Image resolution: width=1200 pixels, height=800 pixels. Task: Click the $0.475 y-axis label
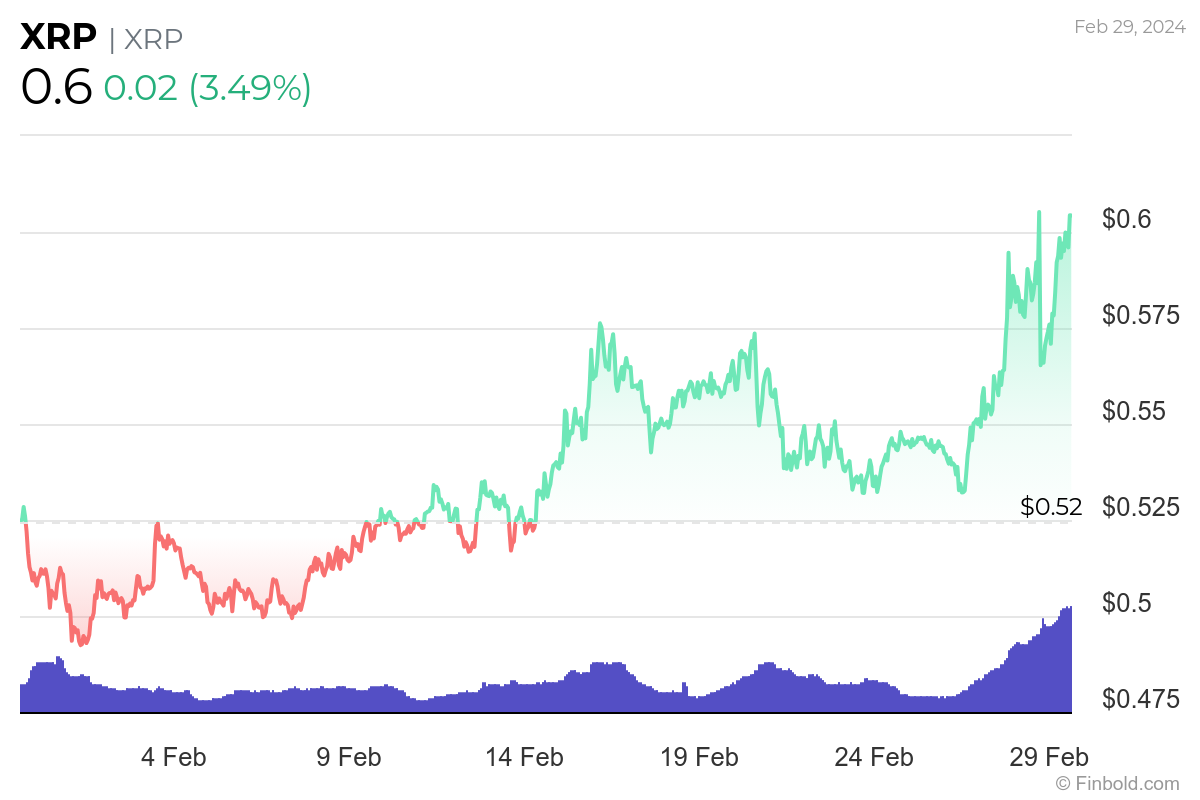[1141, 698]
